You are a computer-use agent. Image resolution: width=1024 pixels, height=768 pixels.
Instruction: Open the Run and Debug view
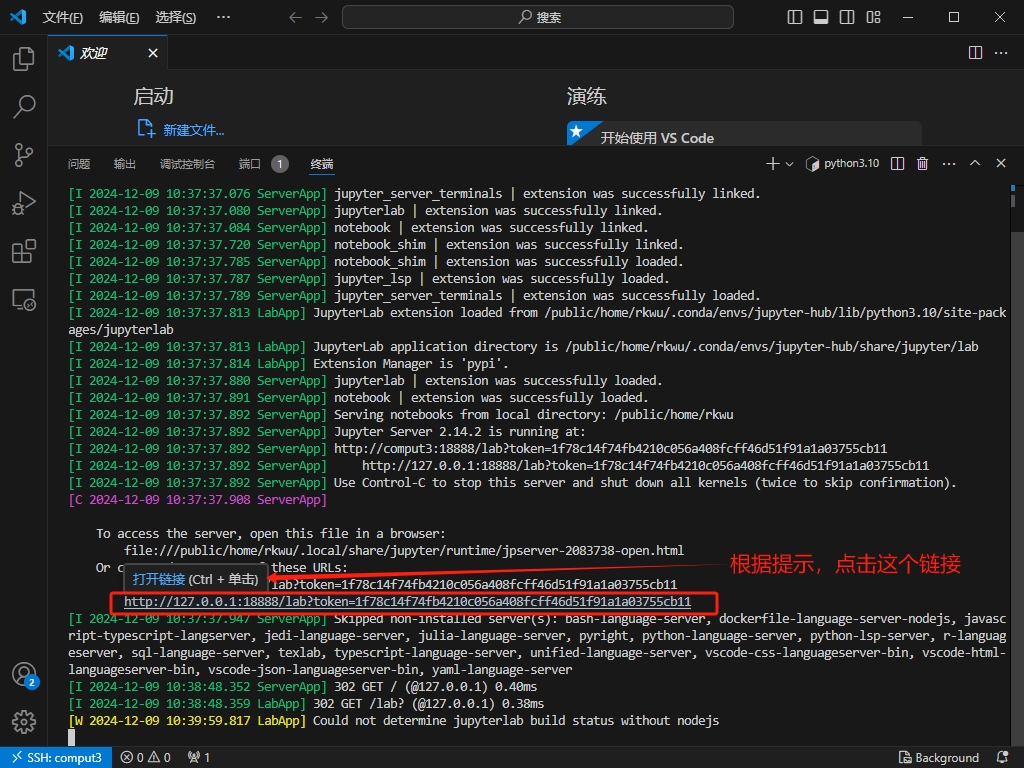coord(24,203)
